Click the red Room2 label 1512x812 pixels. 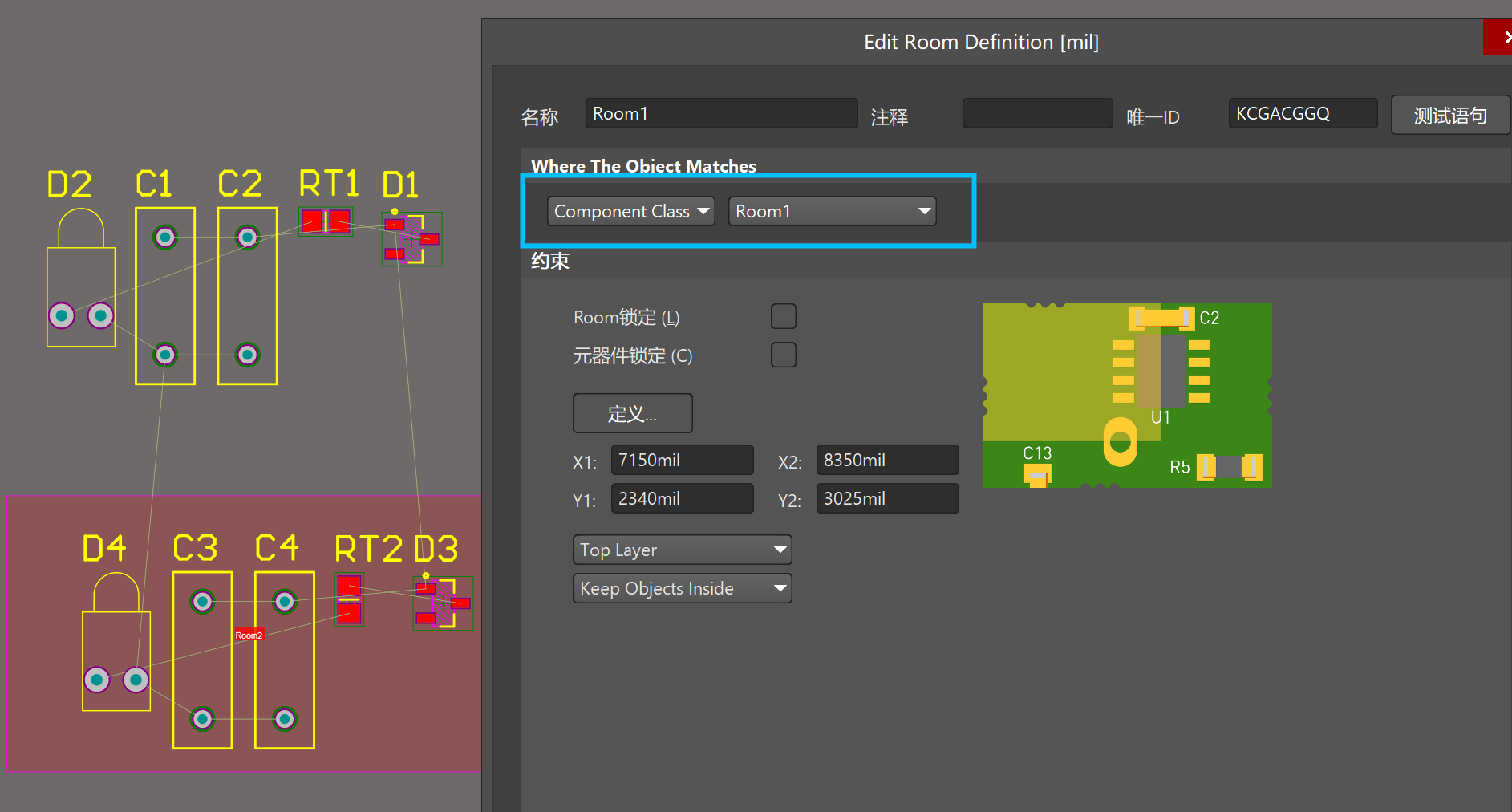coord(249,635)
